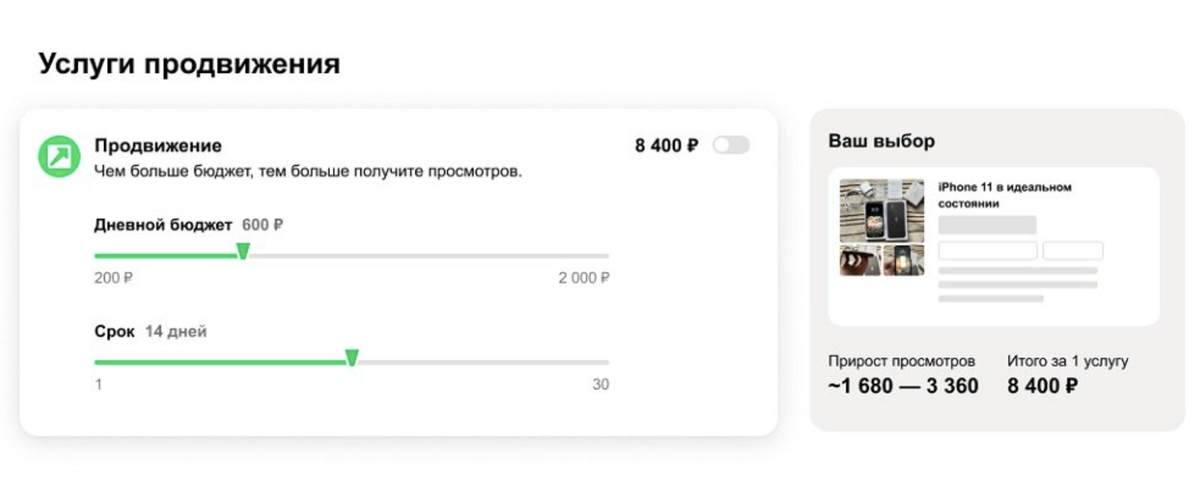This screenshot has height=486, width=1200.
Task: Click the Прирост просмотров estimate value
Action: 903,386
